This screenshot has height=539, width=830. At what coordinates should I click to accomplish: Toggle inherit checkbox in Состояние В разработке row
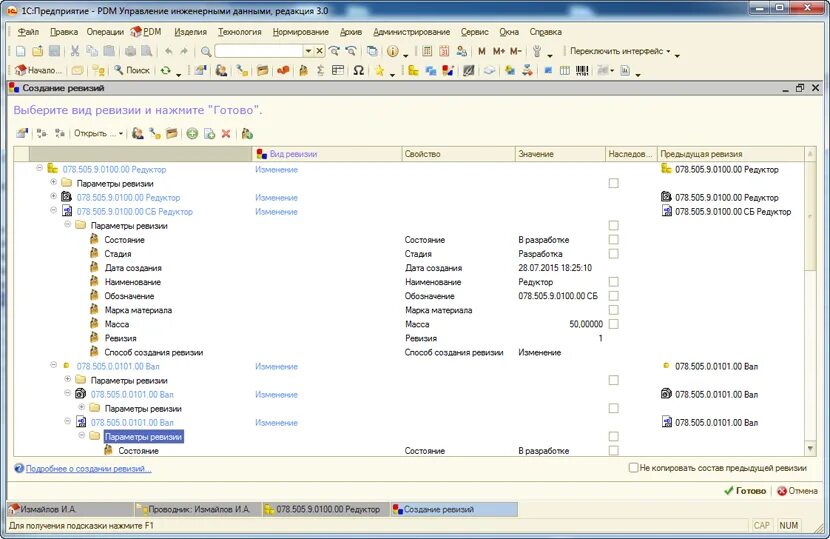[x=614, y=239]
